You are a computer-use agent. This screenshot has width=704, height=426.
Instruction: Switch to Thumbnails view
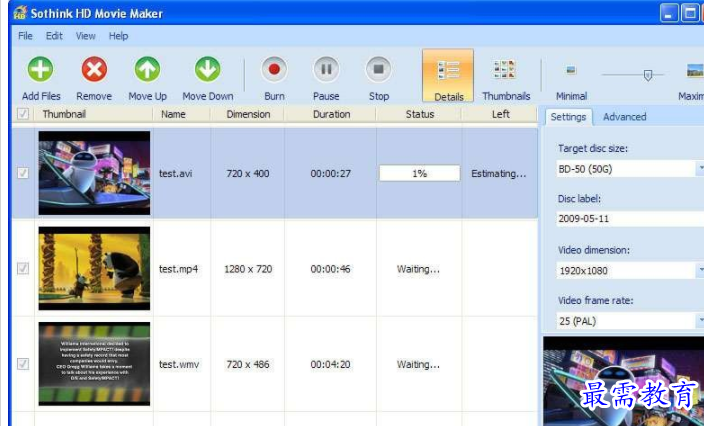506,70
